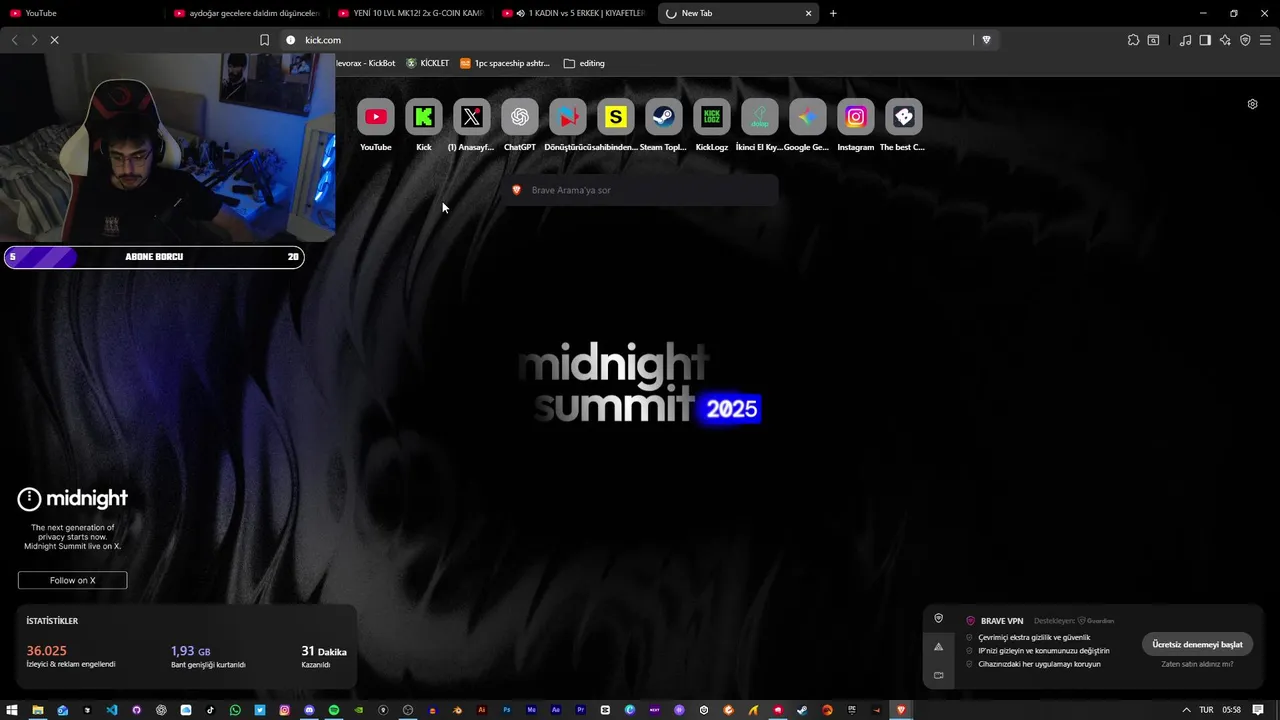Viewport: 1280px width, 720px height.
Task: Open the İkinci El dolap shortcut tile
Action: (x=760, y=117)
